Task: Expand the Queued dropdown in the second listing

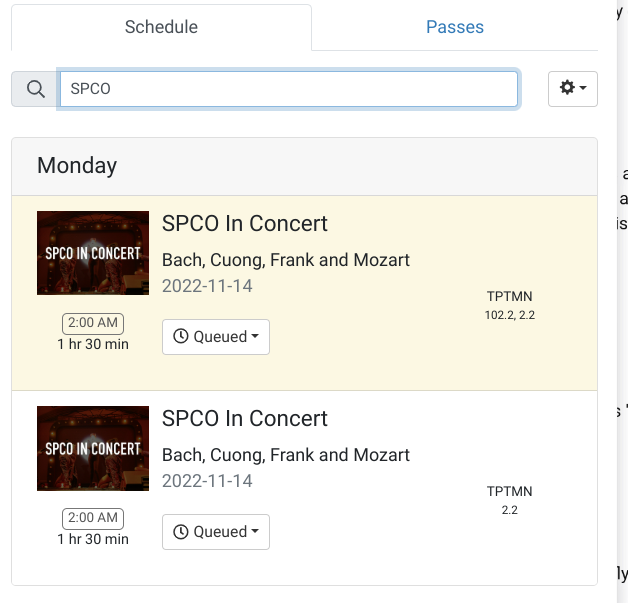Action: click(216, 532)
